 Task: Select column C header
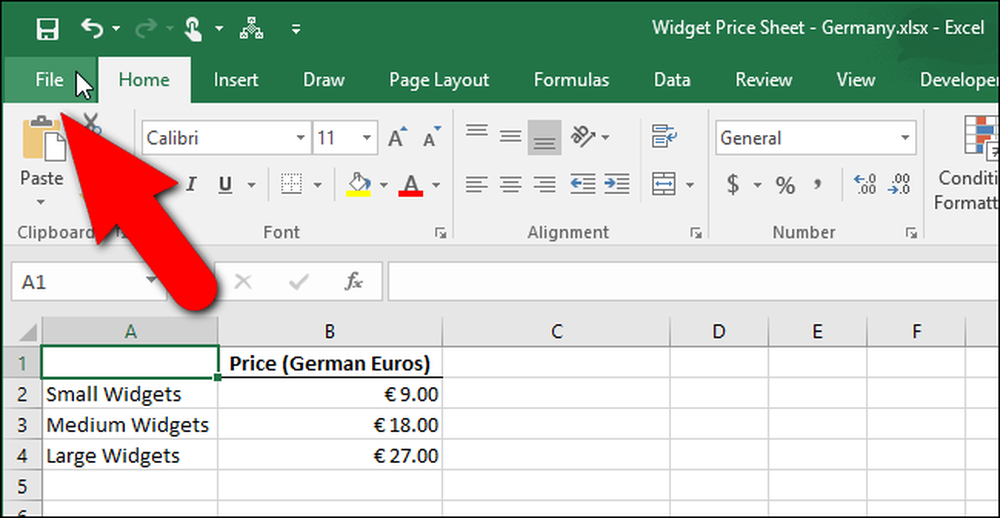tap(556, 332)
